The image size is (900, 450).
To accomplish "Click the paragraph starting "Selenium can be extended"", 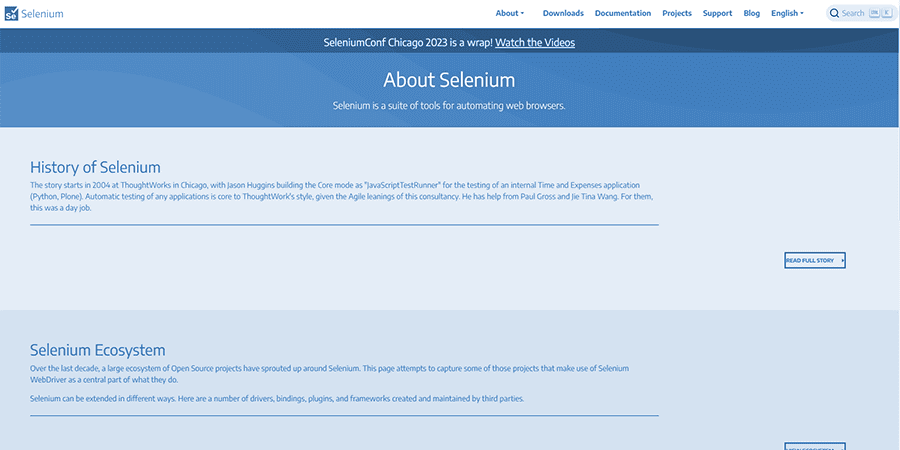I will [277, 398].
